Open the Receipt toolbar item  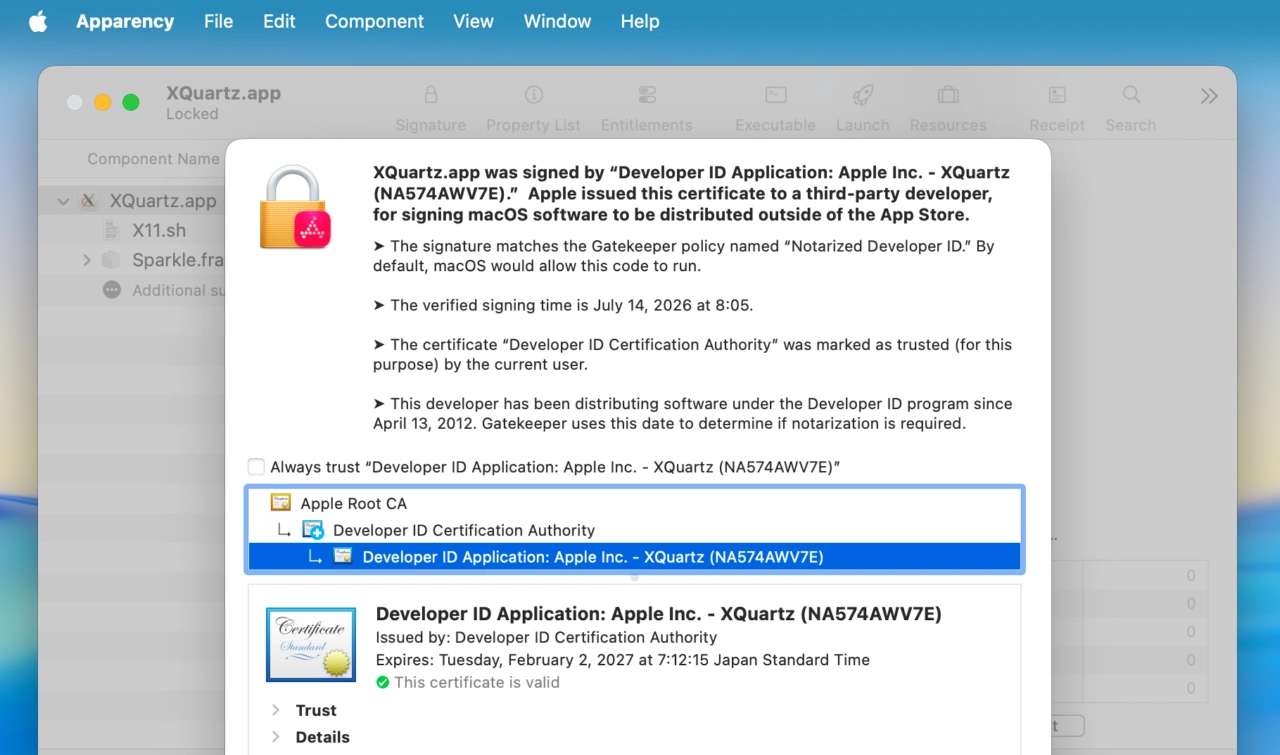point(1057,109)
